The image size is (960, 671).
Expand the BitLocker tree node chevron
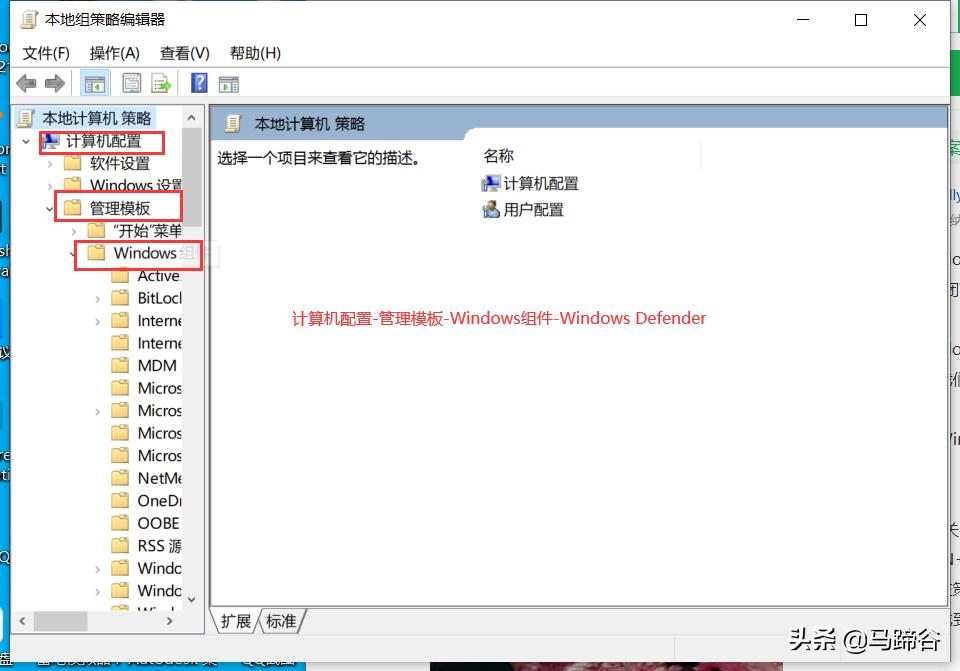[98, 298]
